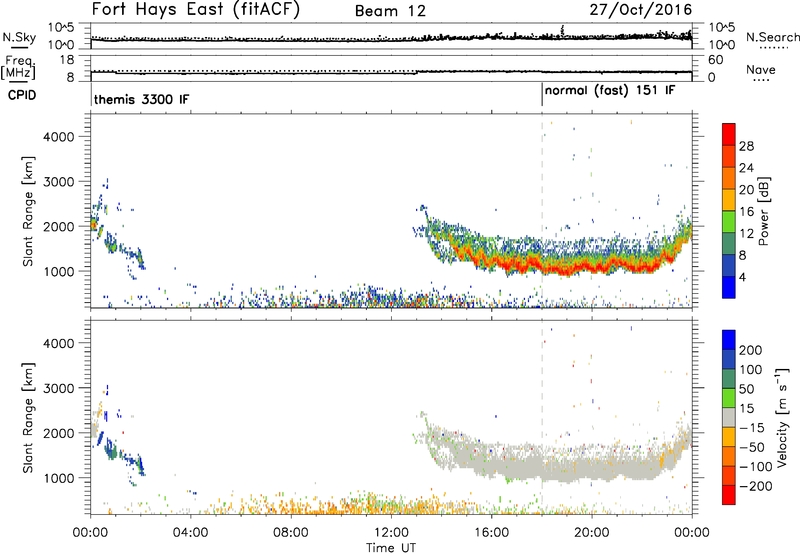Click the blue bottom of power colorbar

(729, 287)
